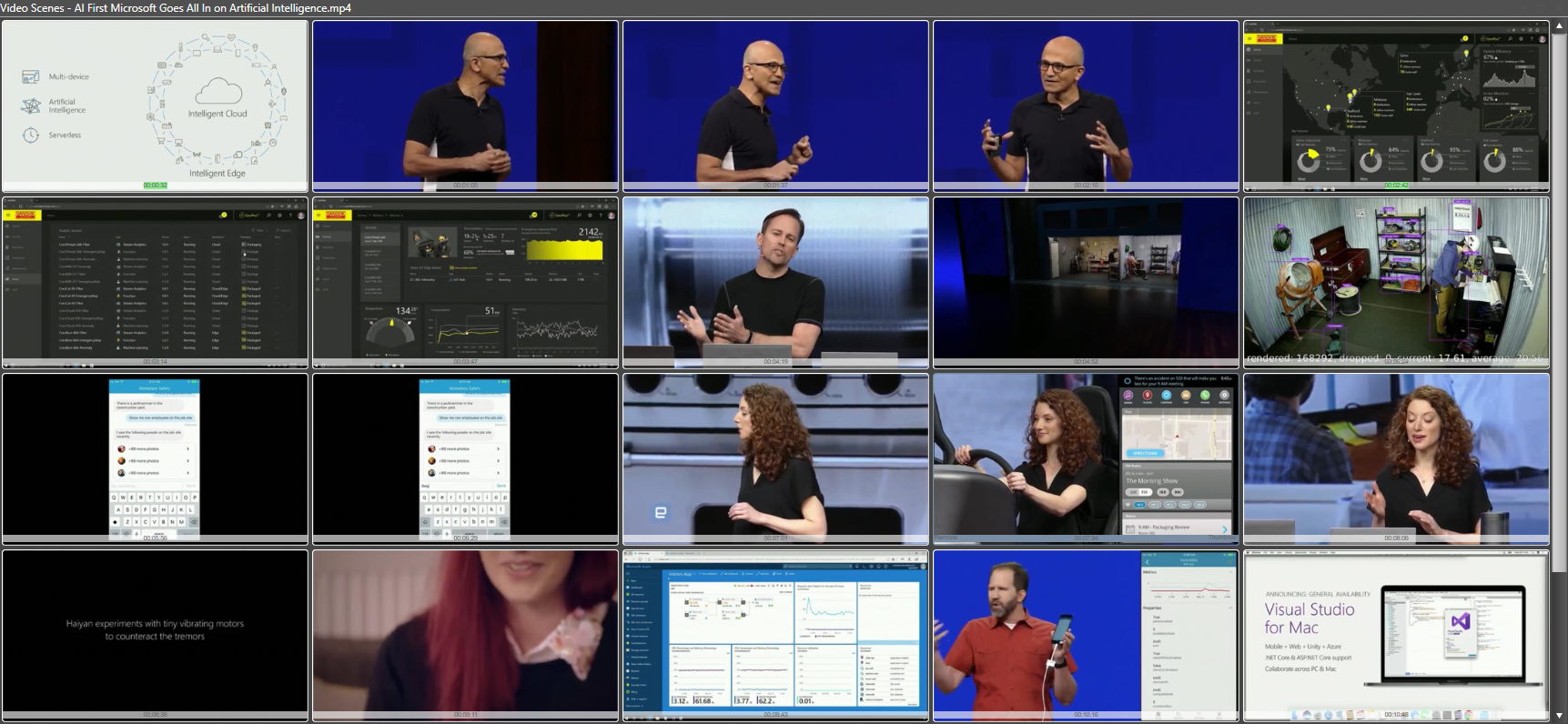The image size is (1568, 724).
Task: Open the red-haired woman close-up scene
Action: [465, 634]
